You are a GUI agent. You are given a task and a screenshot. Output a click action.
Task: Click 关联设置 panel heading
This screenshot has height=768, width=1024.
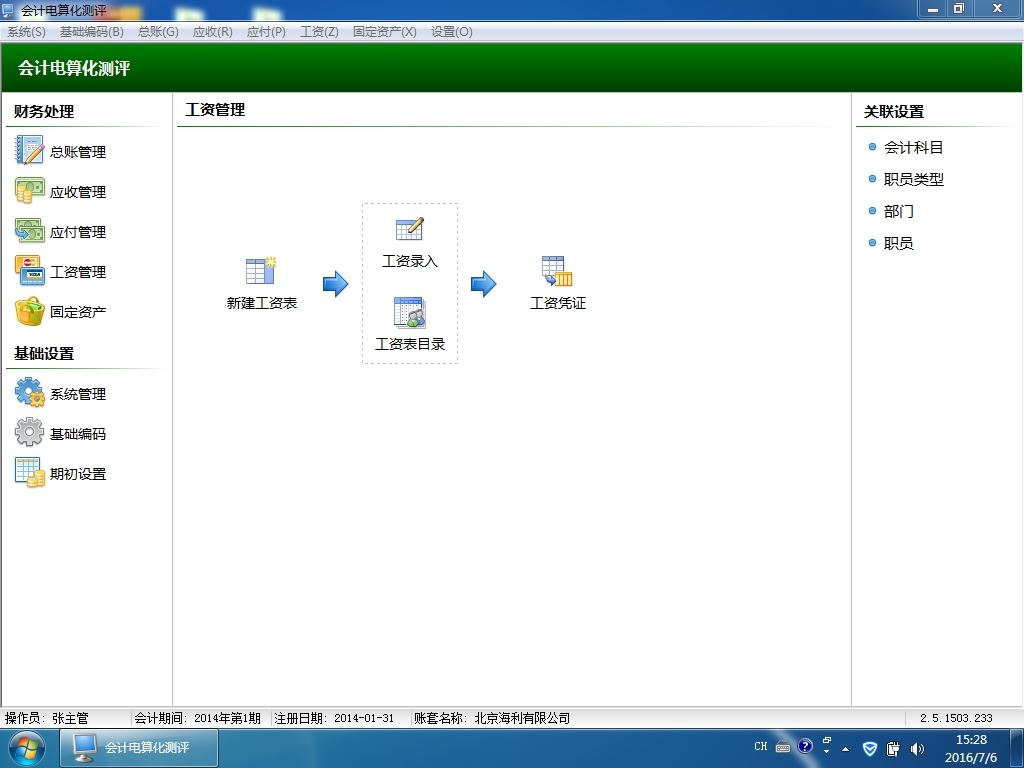coord(893,112)
